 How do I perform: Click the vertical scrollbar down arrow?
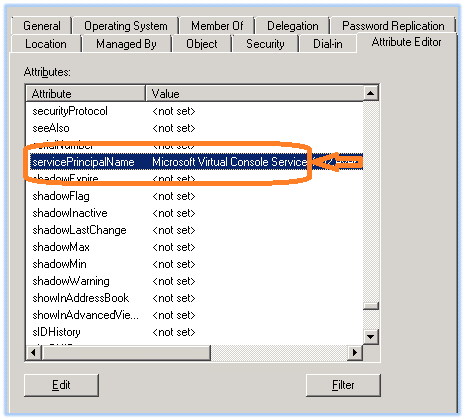371,337
